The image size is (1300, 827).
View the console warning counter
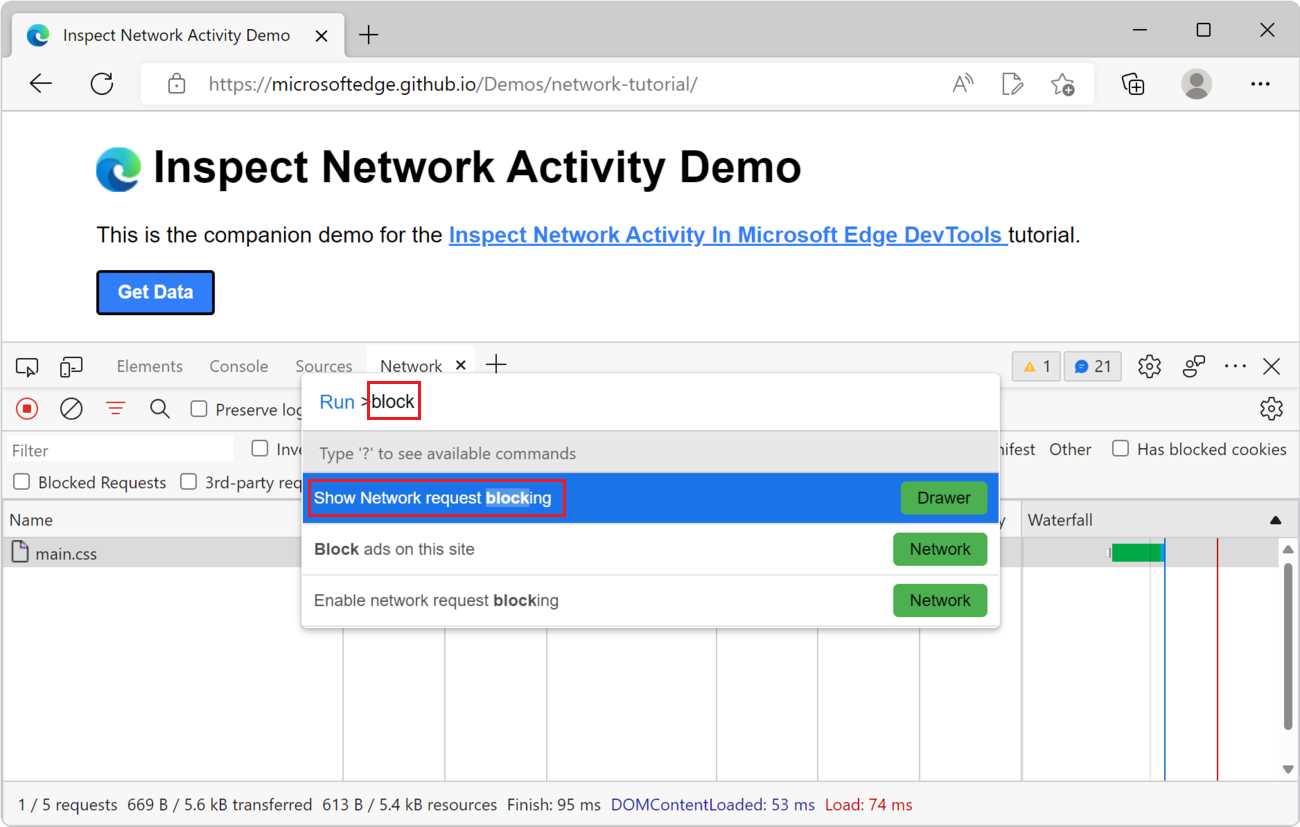point(1035,366)
